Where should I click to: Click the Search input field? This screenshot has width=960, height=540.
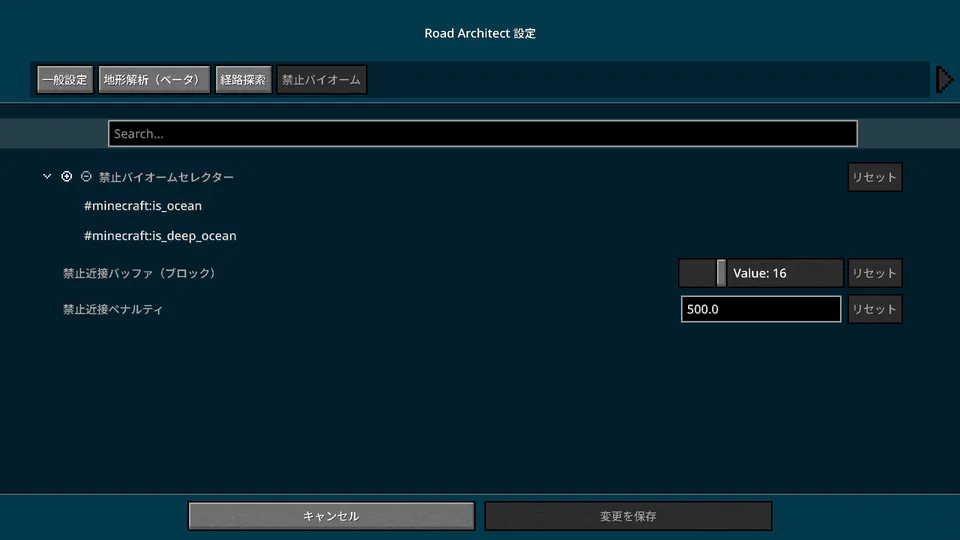point(482,134)
